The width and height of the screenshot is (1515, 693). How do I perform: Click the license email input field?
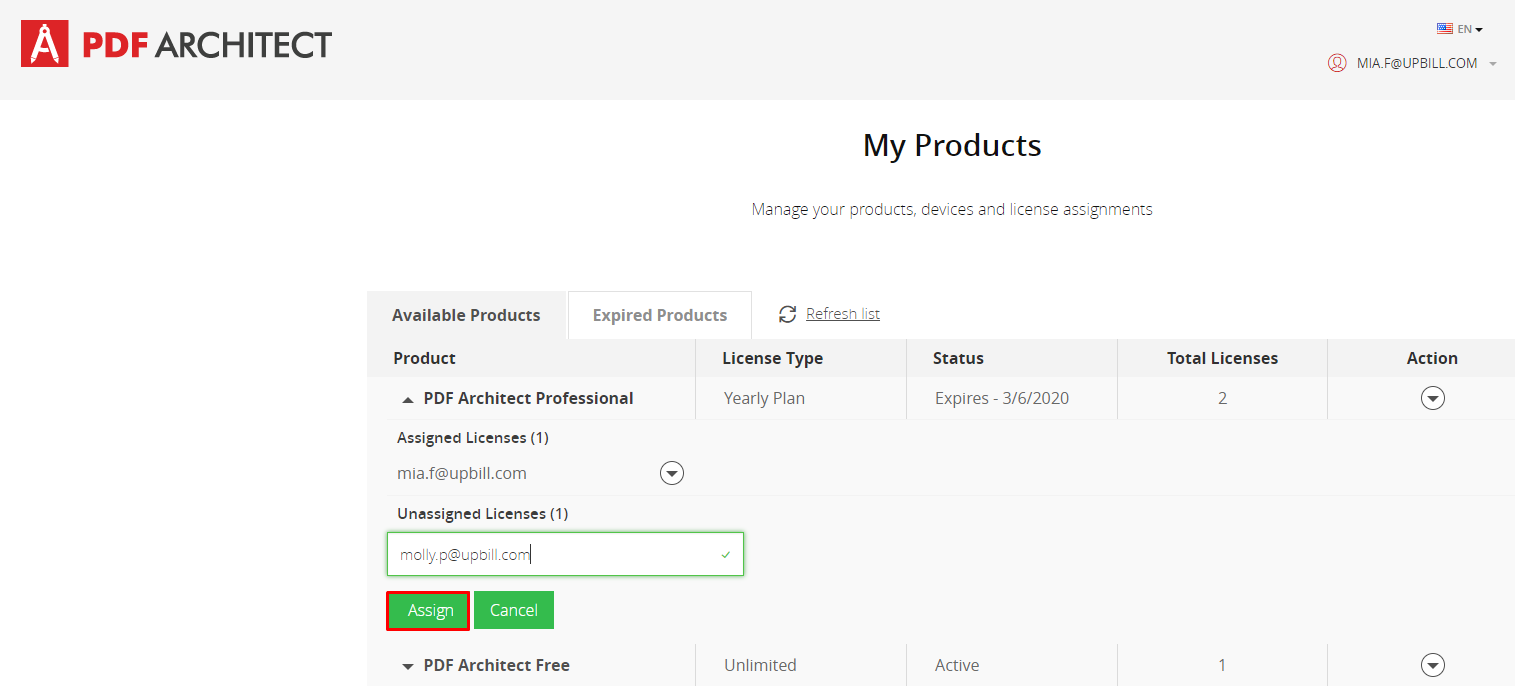[565, 554]
